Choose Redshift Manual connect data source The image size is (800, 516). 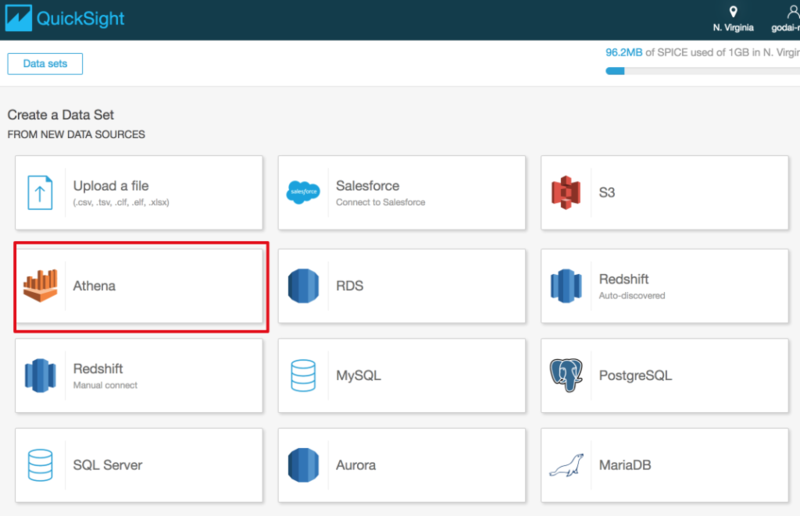pyautogui.click(x=139, y=376)
